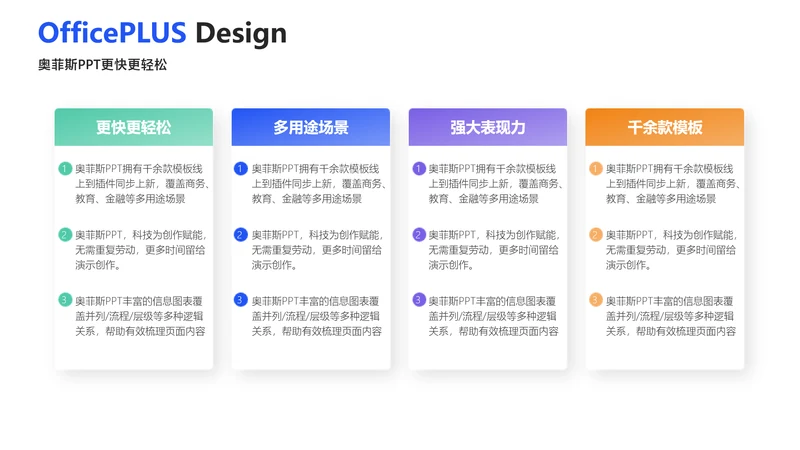Choose the orange number 1 badge
Image resolution: width=800 pixels, height=450 pixels.
[596, 168]
